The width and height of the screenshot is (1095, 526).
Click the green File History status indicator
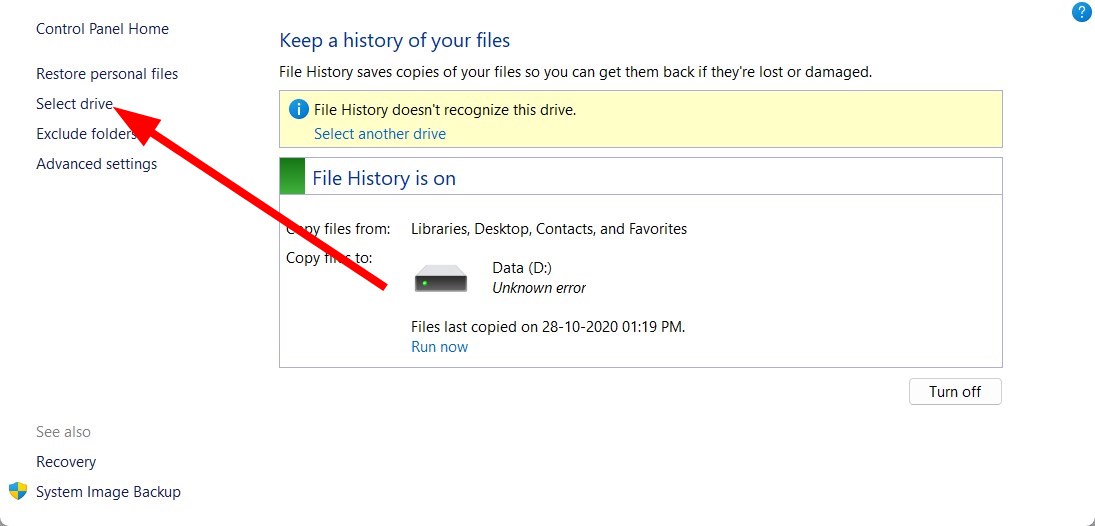pyautogui.click(x=292, y=176)
